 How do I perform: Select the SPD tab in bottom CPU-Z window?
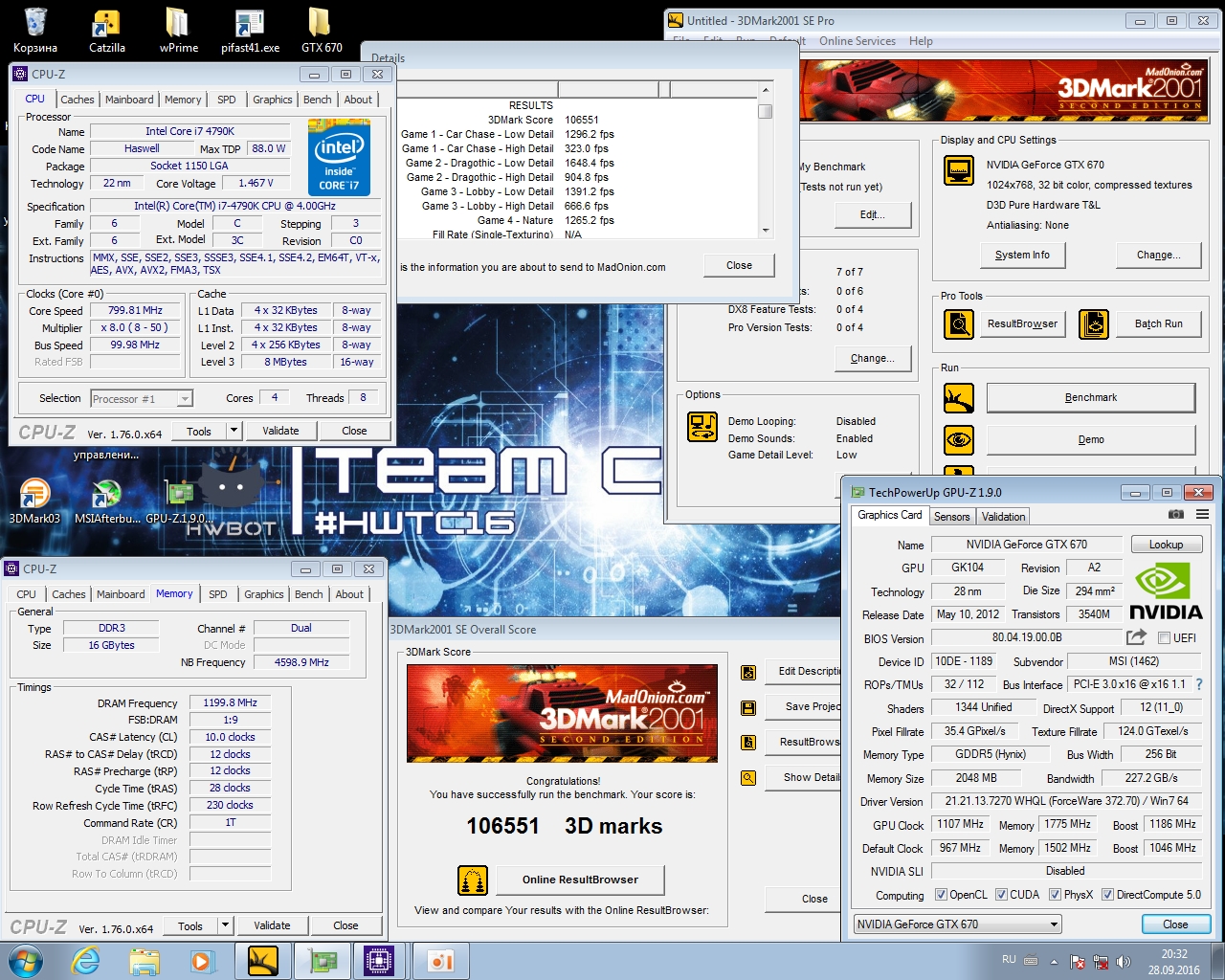(218, 594)
